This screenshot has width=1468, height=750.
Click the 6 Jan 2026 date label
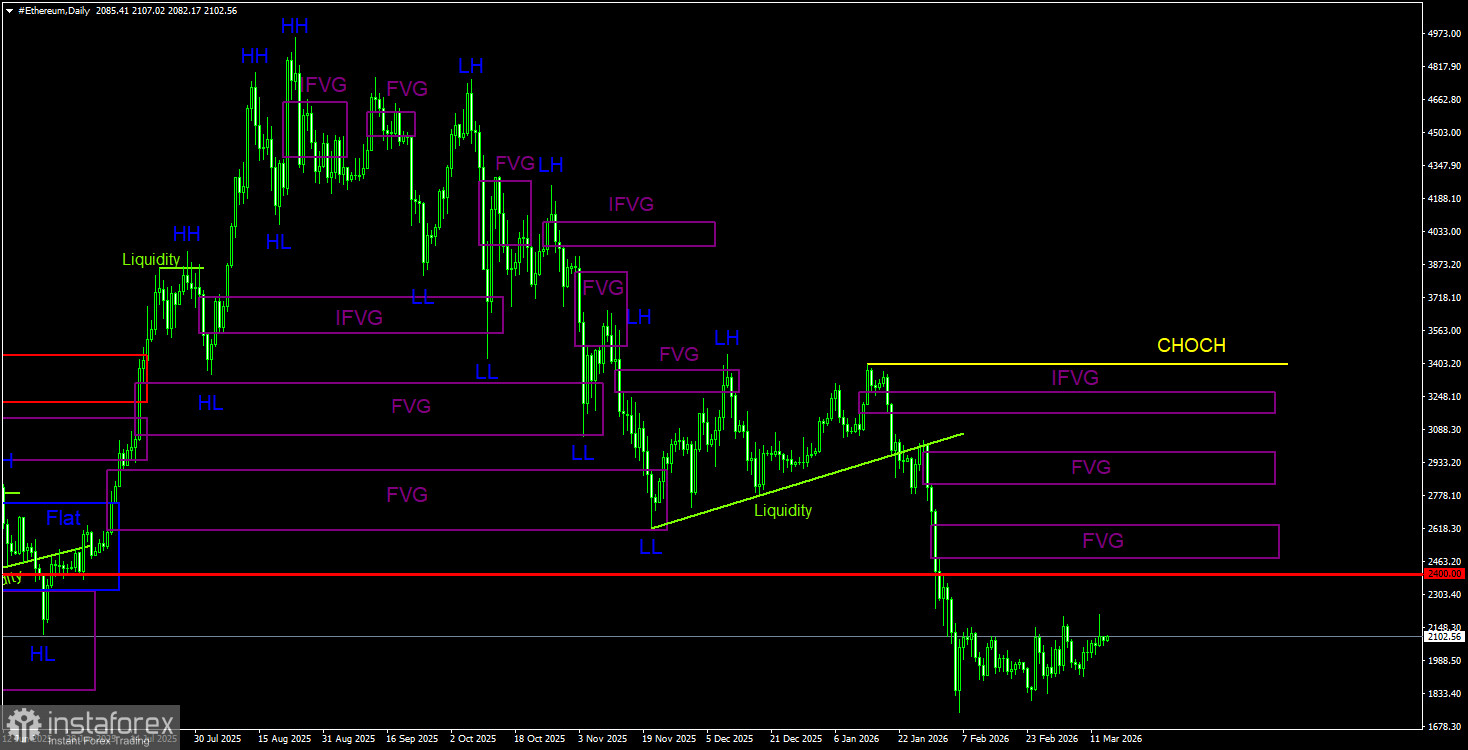[857, 739]
